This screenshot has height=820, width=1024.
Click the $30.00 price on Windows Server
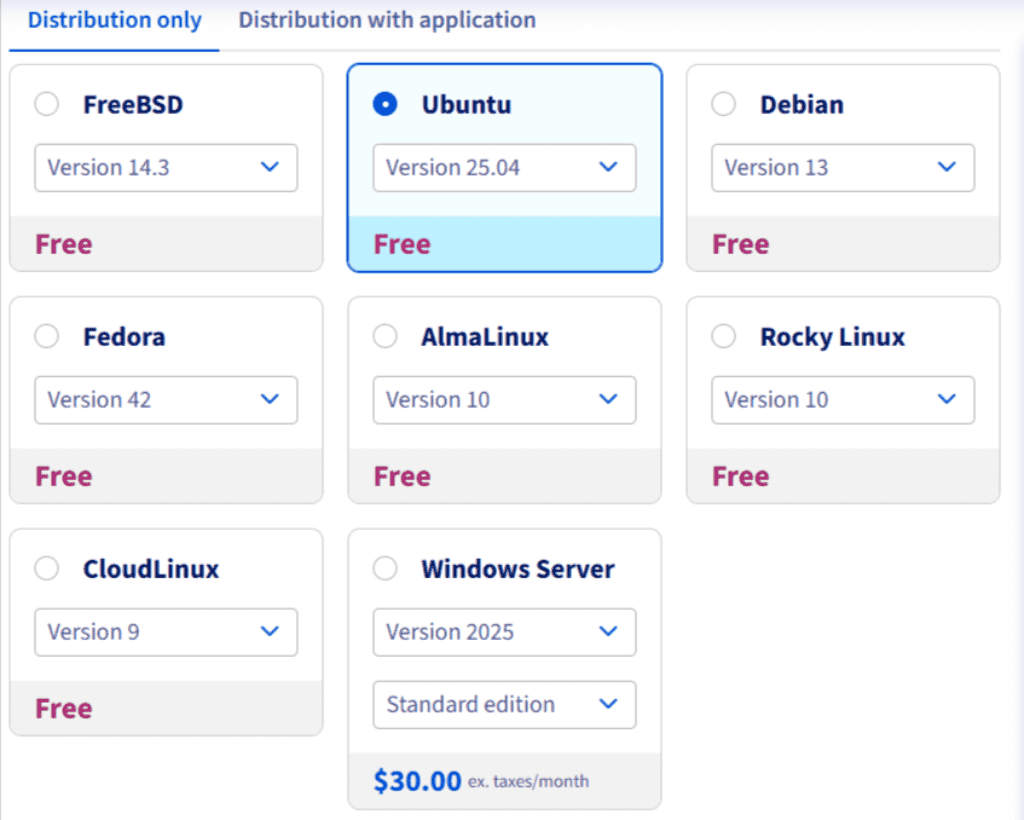click(x=417, y=781)
